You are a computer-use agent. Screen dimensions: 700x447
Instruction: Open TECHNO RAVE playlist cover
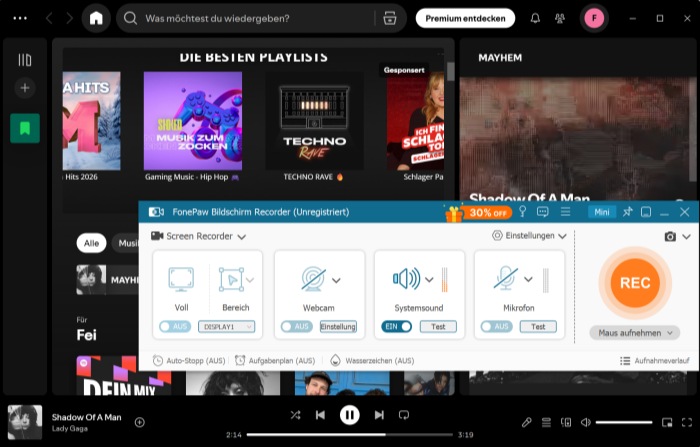coord(314,121)
